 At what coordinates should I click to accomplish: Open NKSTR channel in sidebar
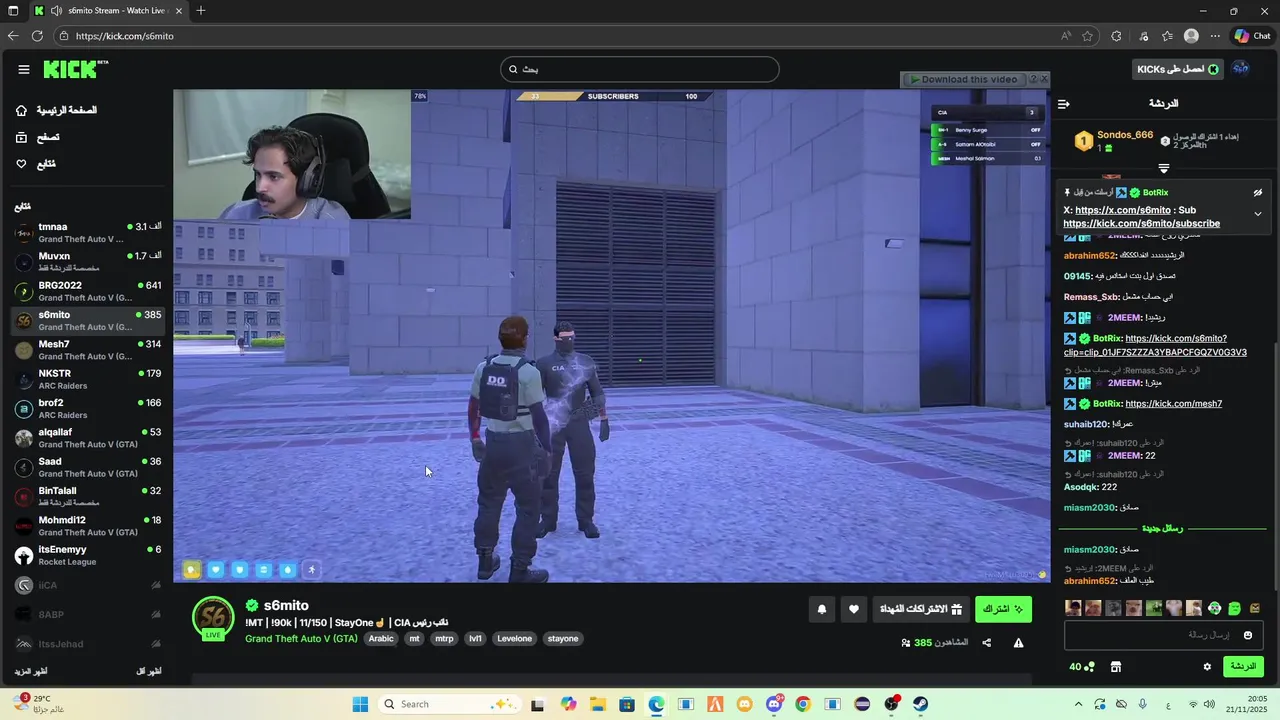(x=88, y=379)
